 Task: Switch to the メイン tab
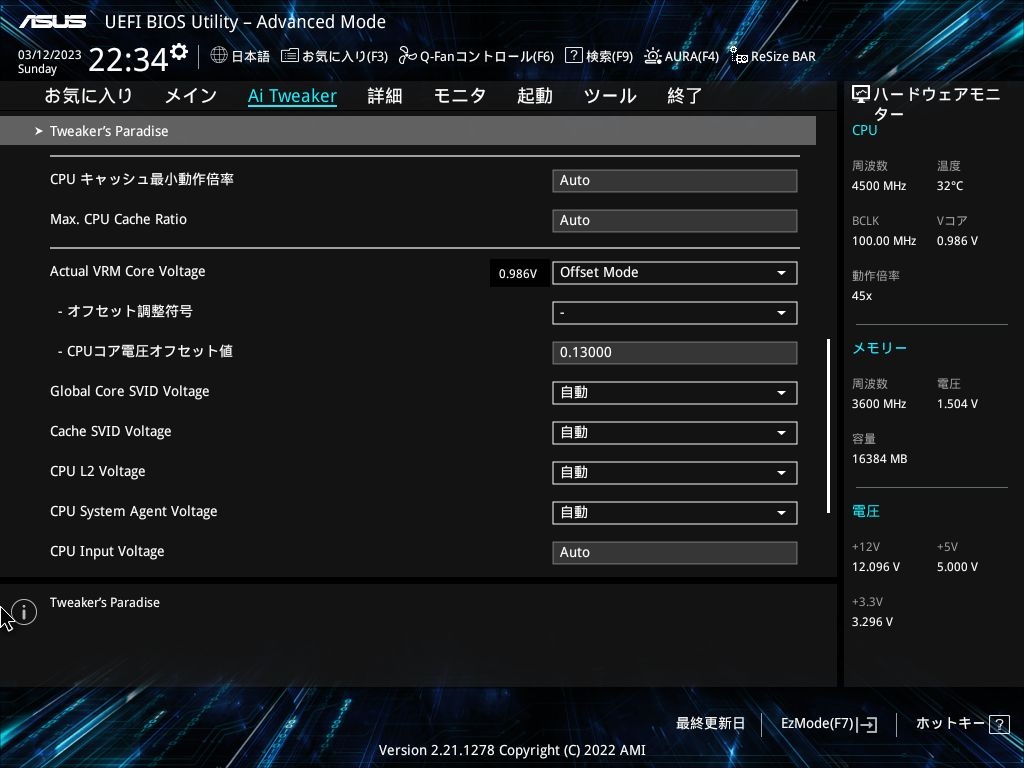(x=191, y=96)
